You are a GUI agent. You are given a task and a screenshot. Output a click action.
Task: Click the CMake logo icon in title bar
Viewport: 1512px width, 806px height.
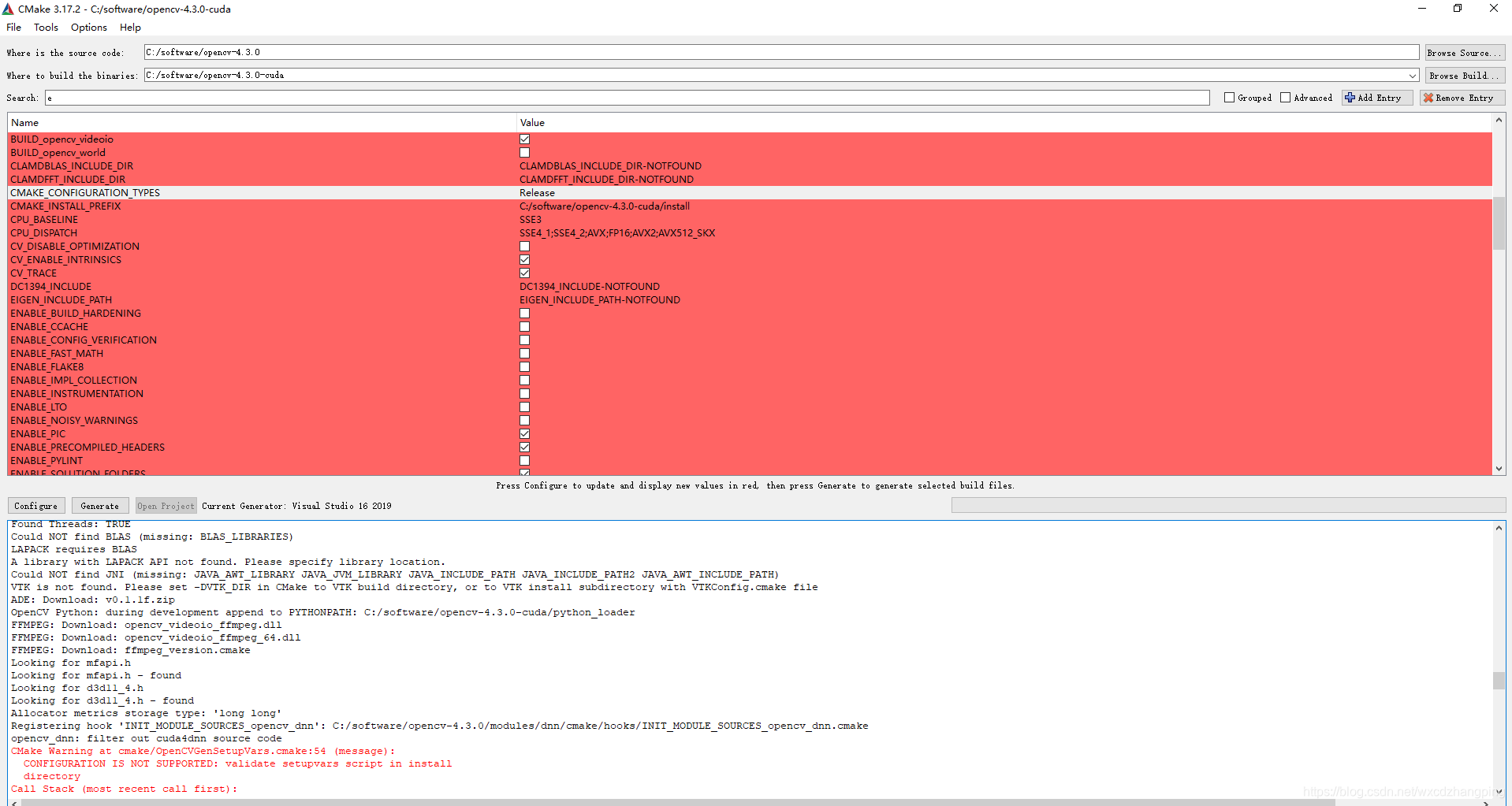click(8, 9)
